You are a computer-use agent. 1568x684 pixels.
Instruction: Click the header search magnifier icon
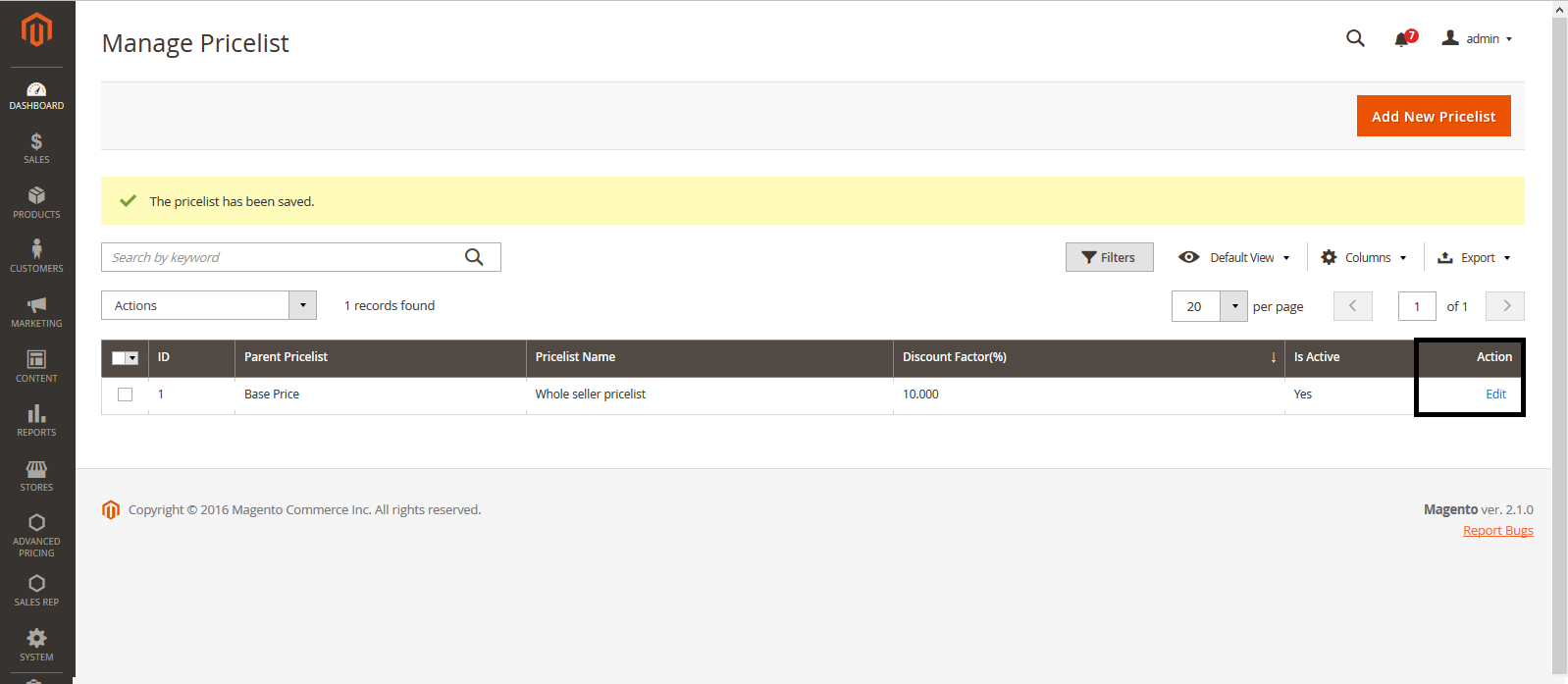(x=1355, y=38)
